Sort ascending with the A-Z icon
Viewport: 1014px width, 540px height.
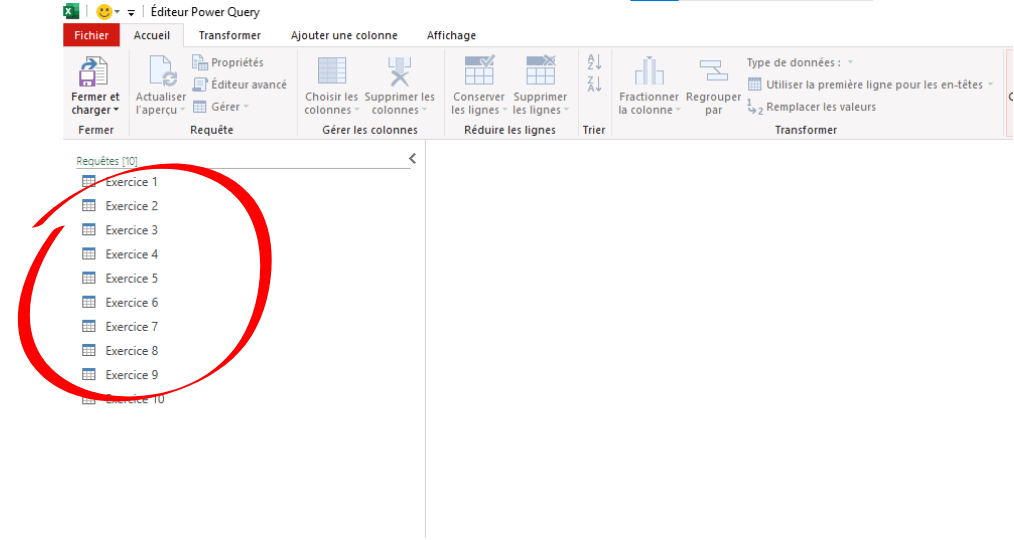[x=594, y=62]
